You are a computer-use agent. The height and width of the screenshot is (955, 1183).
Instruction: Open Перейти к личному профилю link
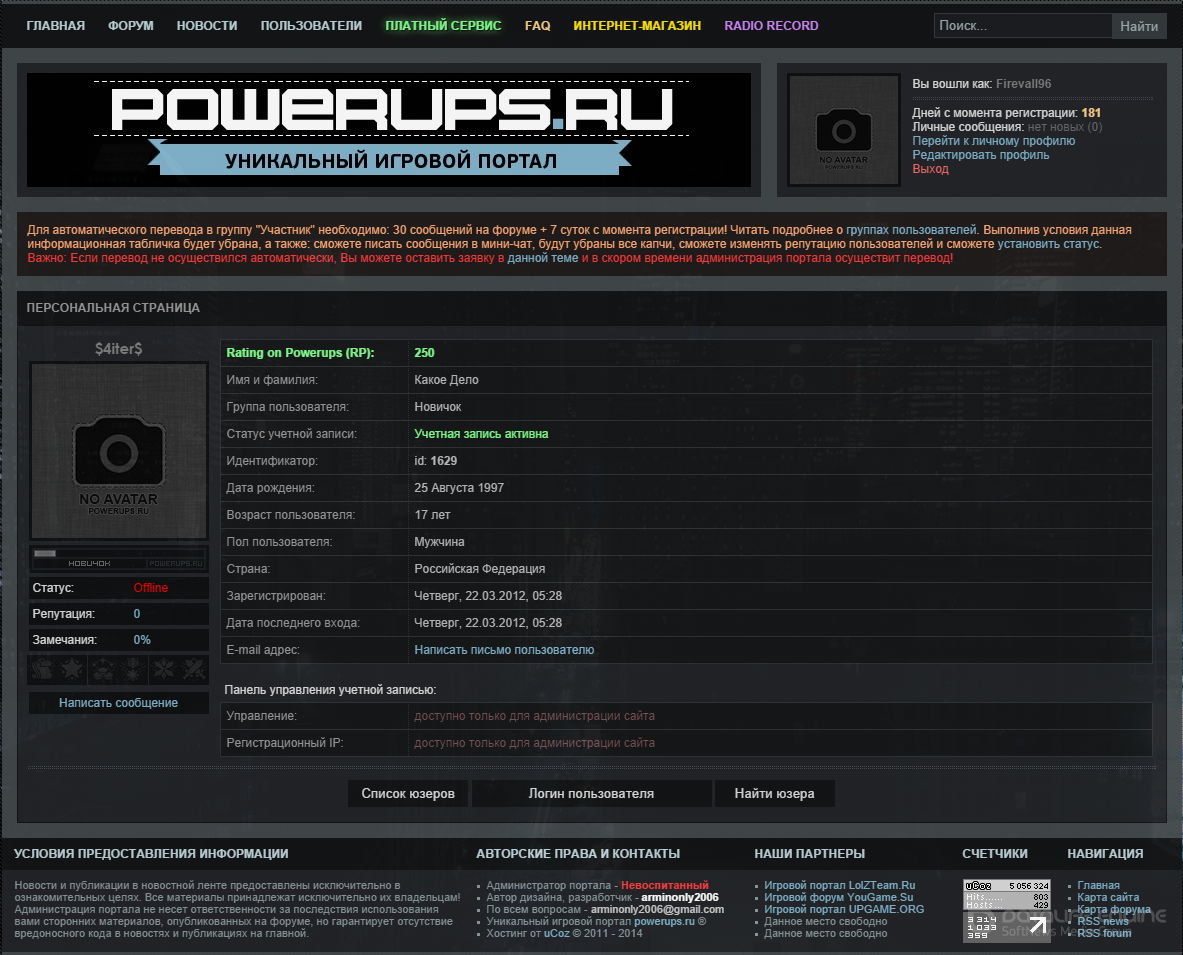coord(993,141)
